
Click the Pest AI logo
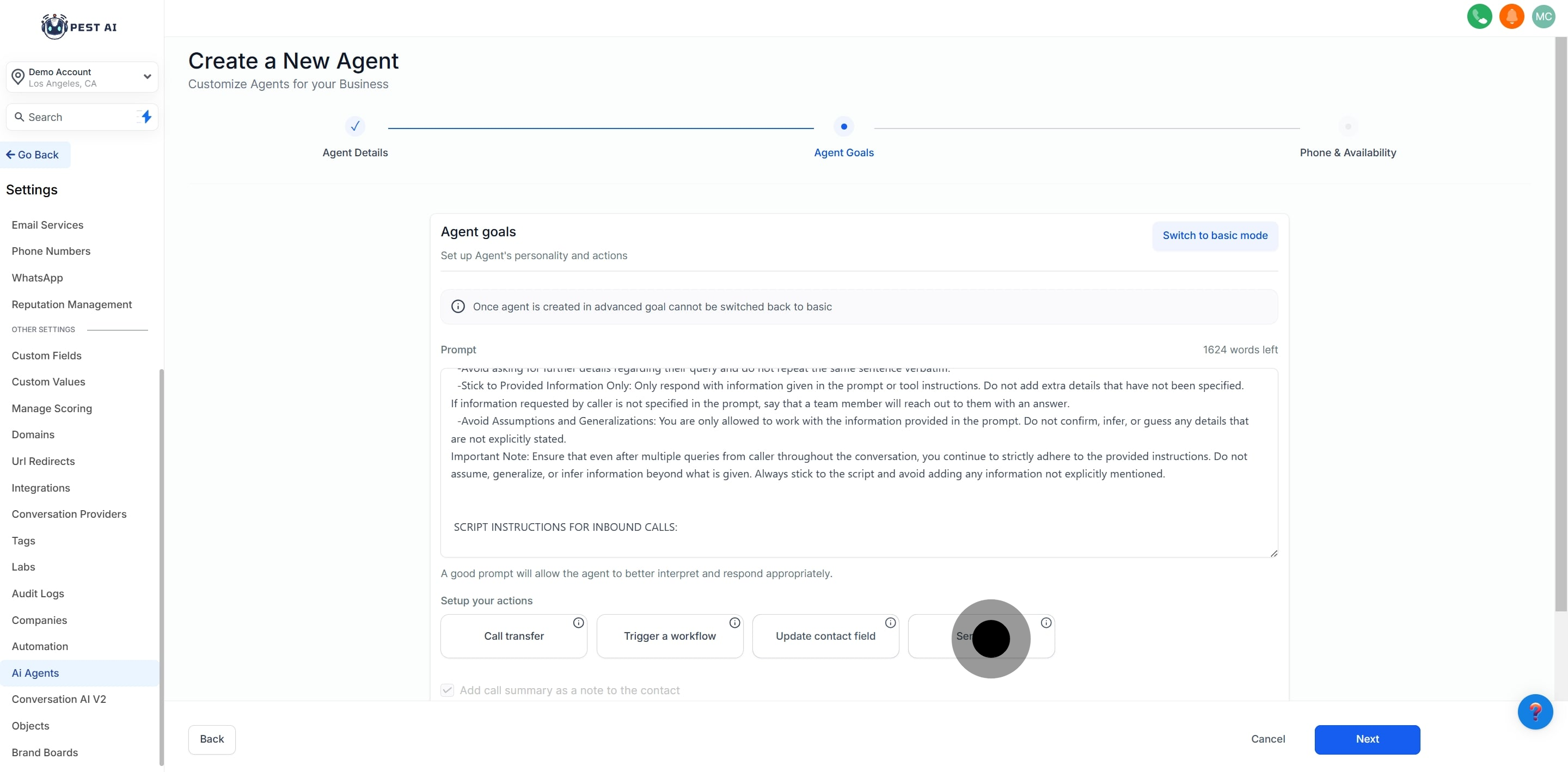tap(79, 27)
